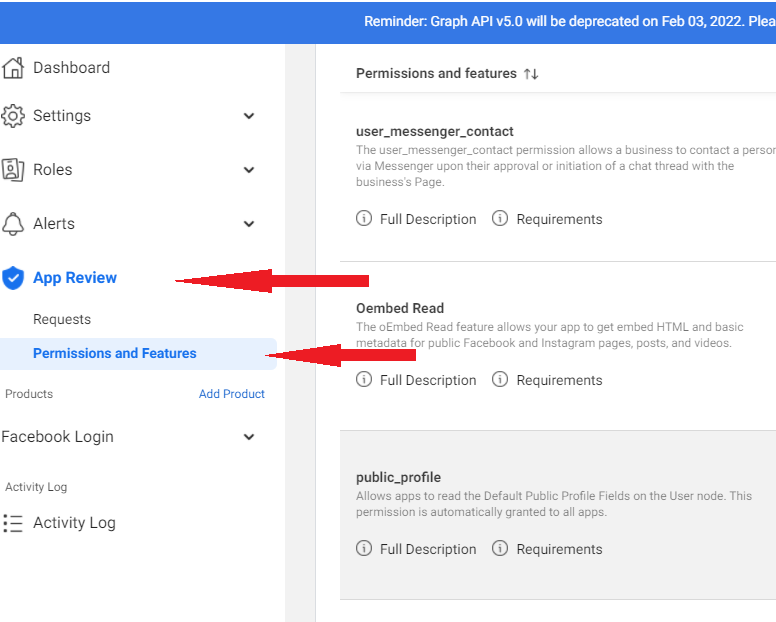Click the App Review shield icon
This screenshot has width=776, height=622.
[13, 278]
